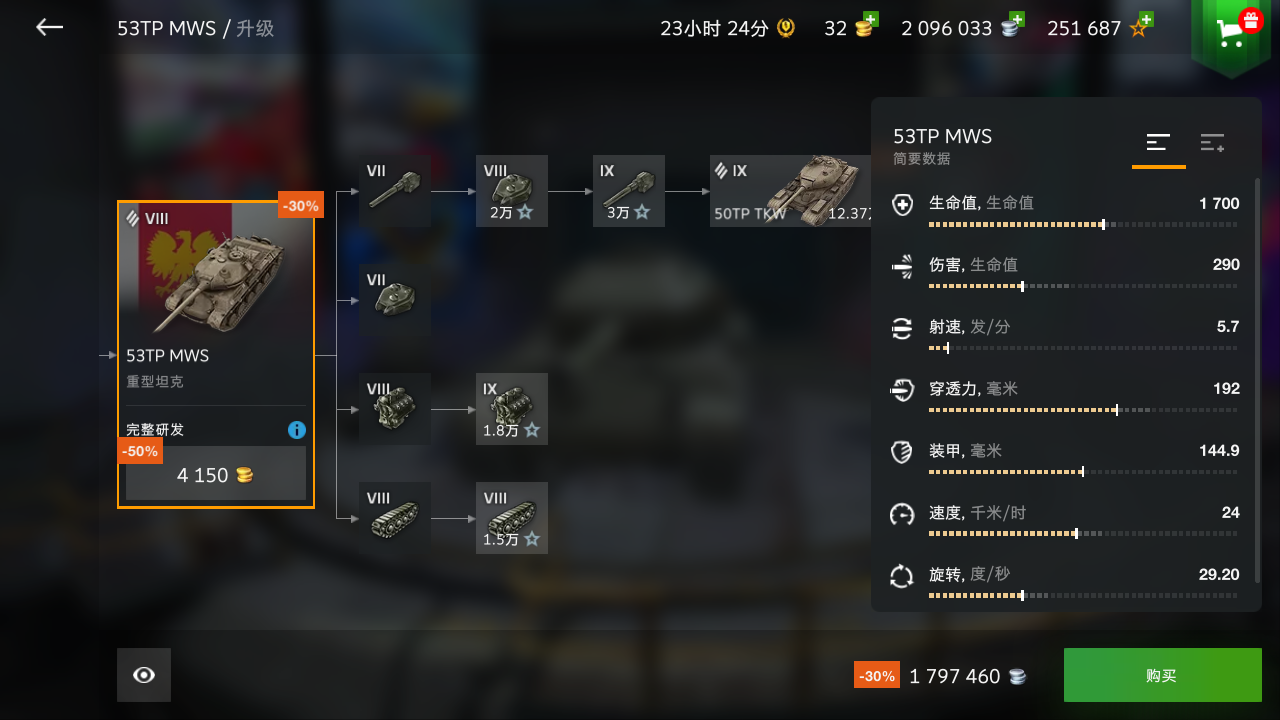The width and height of the screenshot is (1280, 720).
Task: Go back using the left arrow
Action: pos(49,28)
